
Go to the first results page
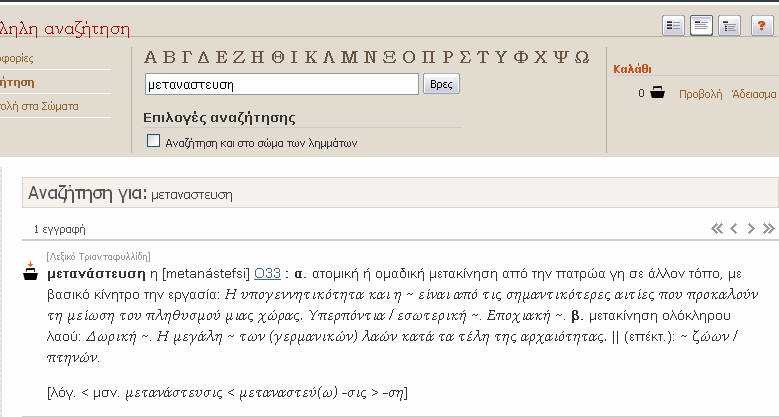coord(716,229)
